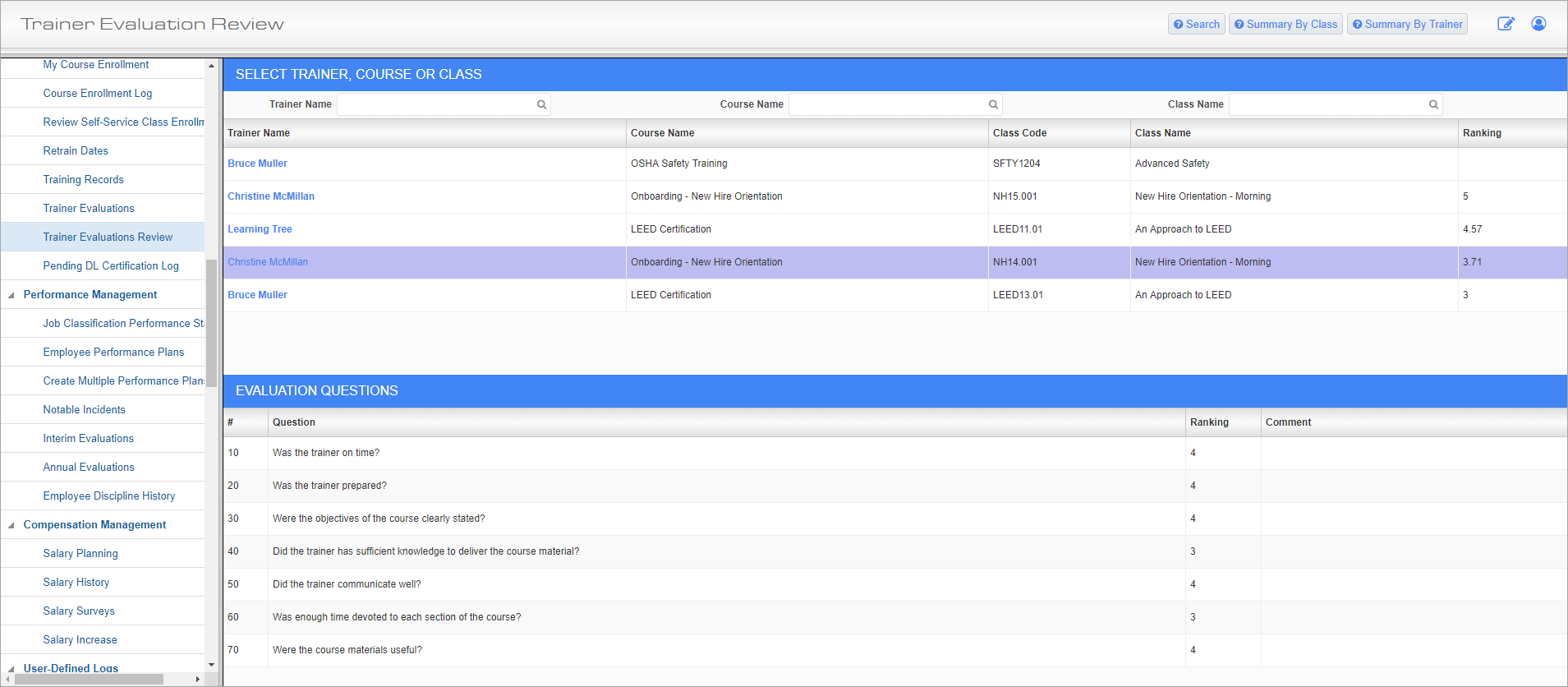This screenshot has width=1568, height=687.
Task: Open Training Records
Action: pyautogui.click(x=83, y=180)
